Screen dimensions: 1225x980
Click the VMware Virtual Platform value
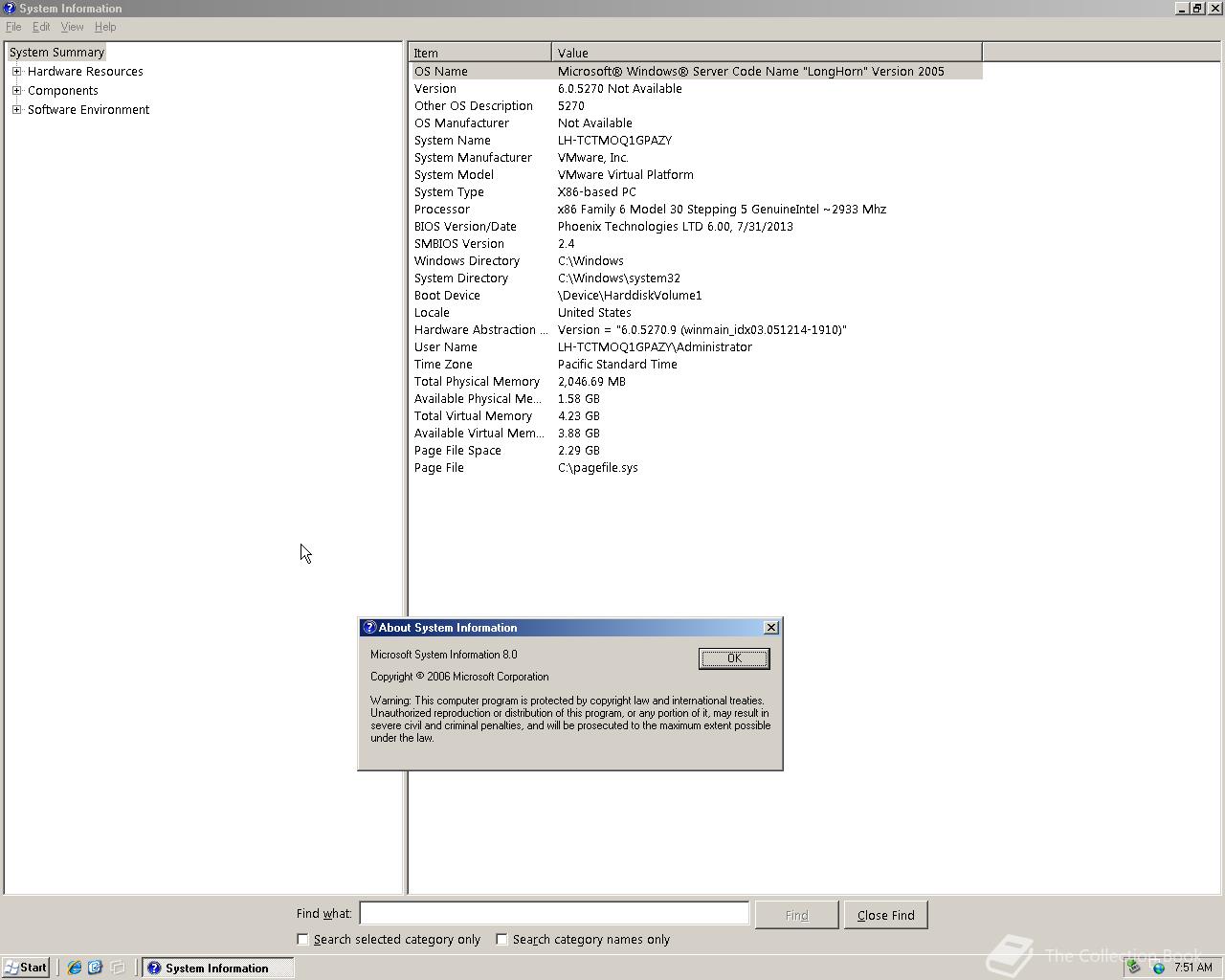click(626, 175)
